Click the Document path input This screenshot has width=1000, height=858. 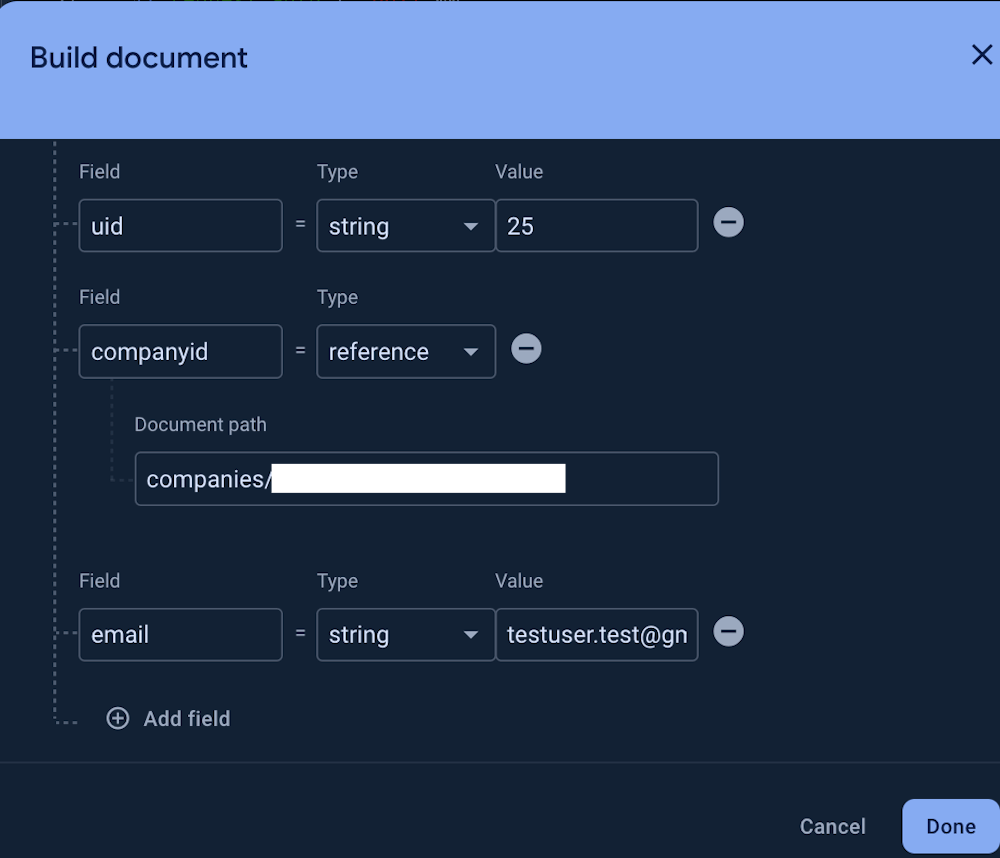tap(640, 479)
